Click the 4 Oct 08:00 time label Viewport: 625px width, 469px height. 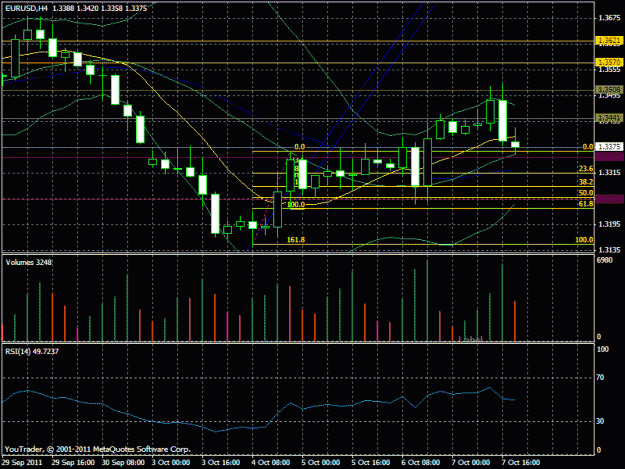(x=271, y=463)
